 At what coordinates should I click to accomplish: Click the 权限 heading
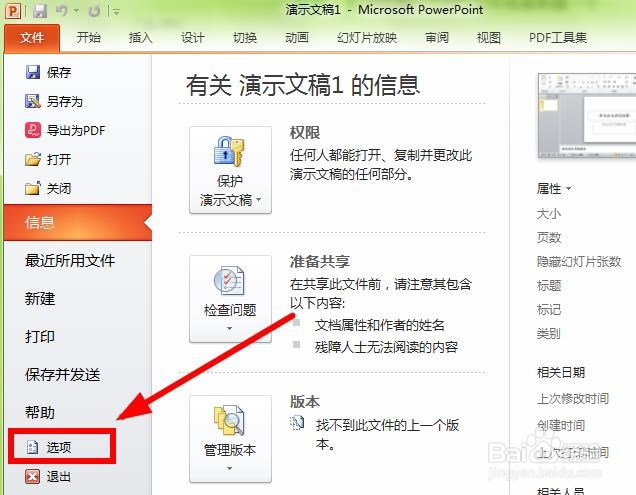pyautogui.click(x=305, y=132)
